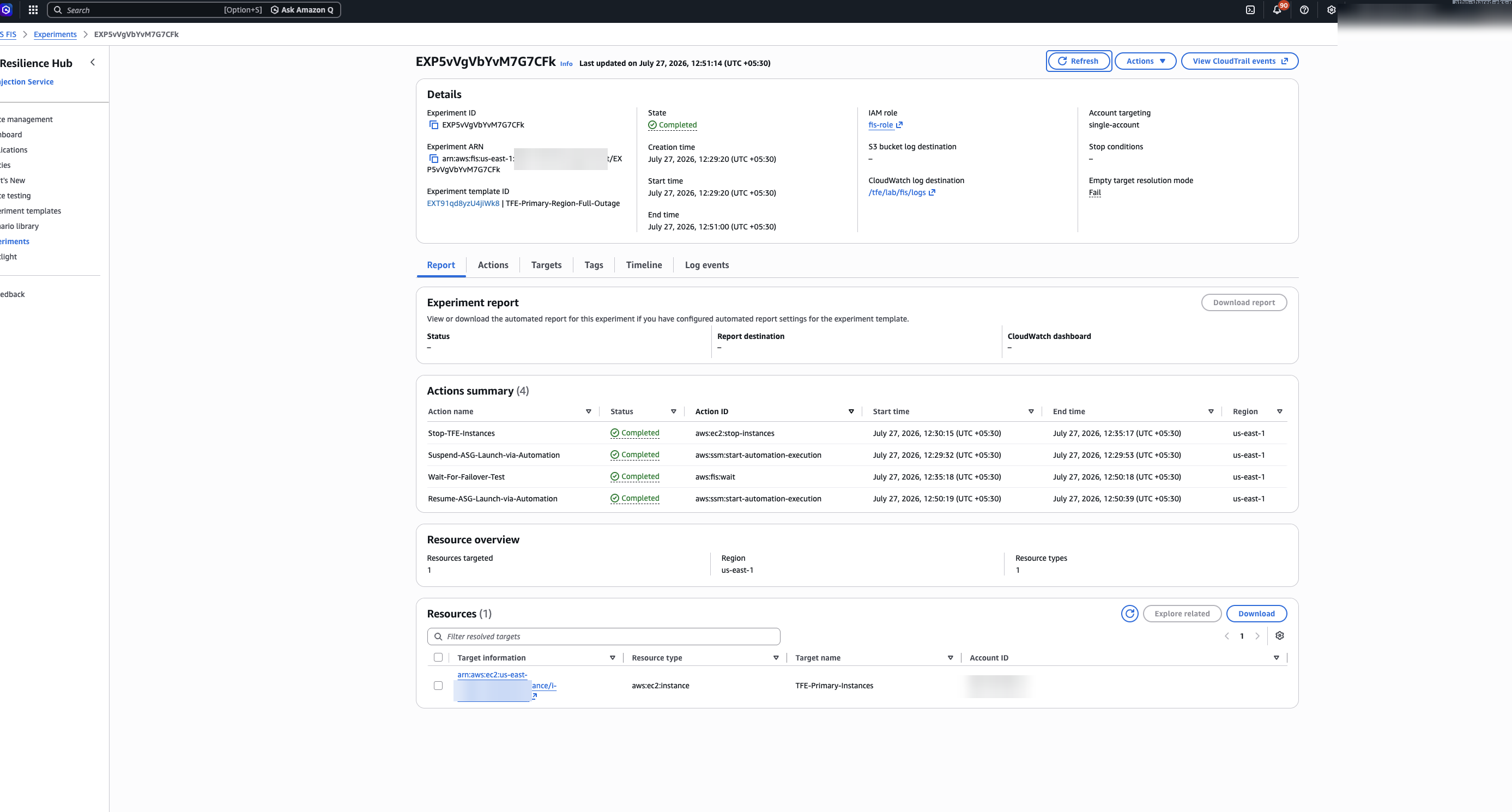
Task: Click Completed status for Stop-TFE-Instances
Action: [x=634, y=433]
